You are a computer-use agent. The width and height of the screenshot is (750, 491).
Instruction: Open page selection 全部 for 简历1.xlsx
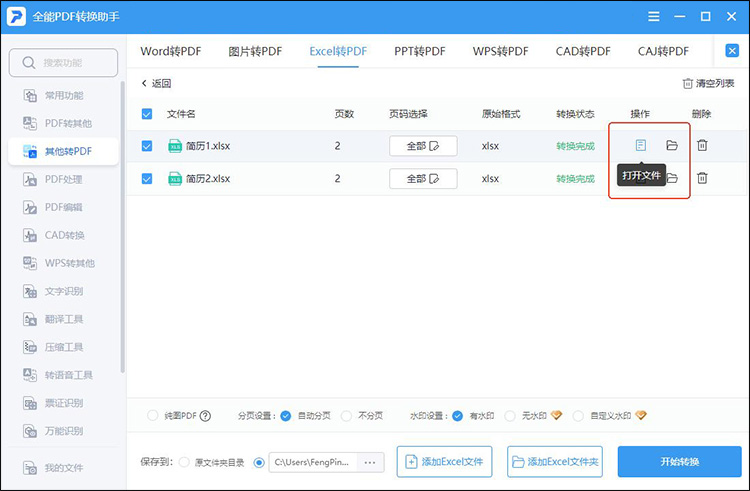click(x=423, y=146)
